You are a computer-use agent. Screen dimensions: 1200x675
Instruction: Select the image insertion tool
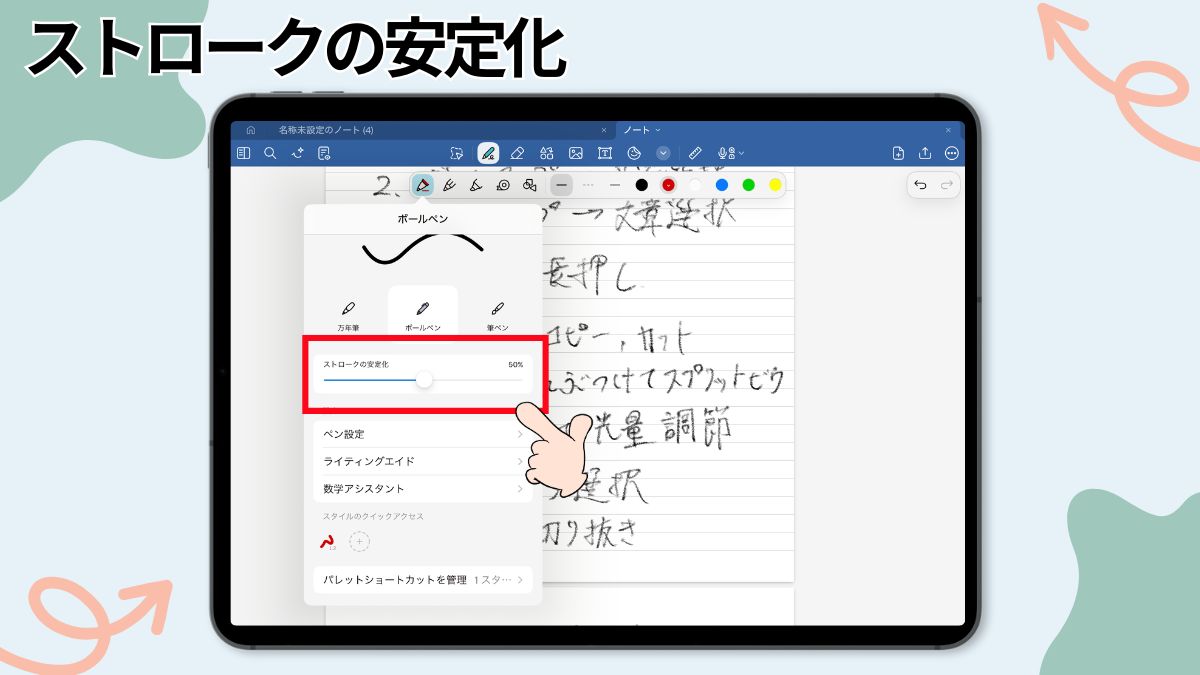(577, 152)
